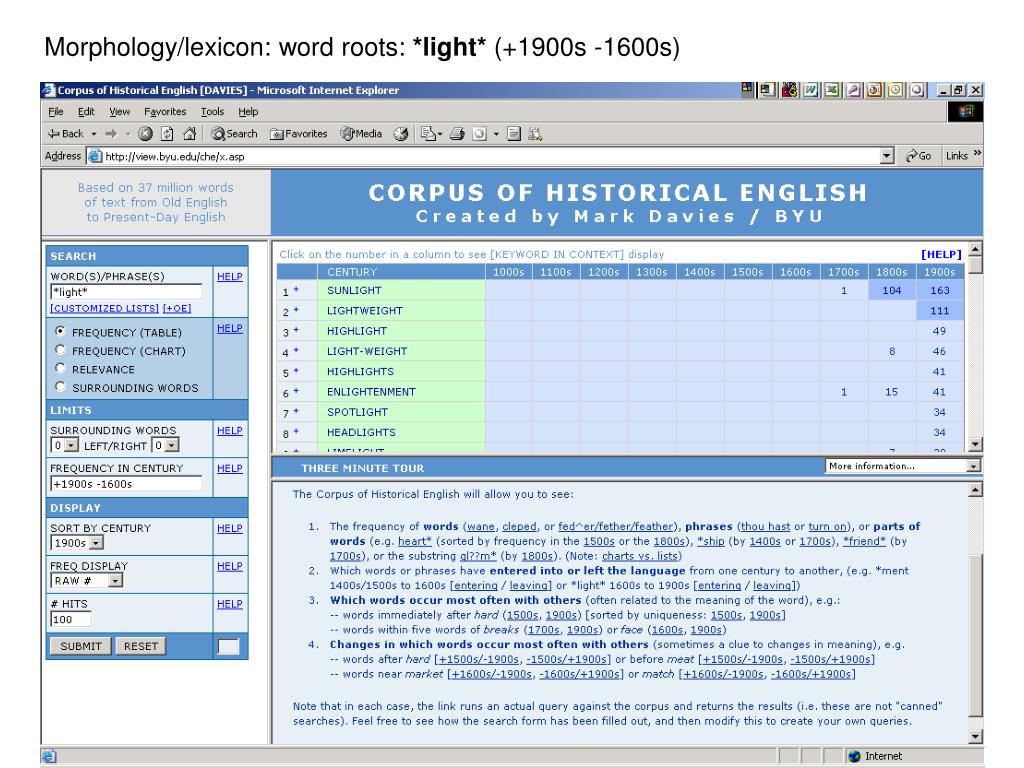The image size is (1024, 768).
Task: Click tour pane scrollbar up arrow
Action: pyautogui.click(x=975, y=490)
